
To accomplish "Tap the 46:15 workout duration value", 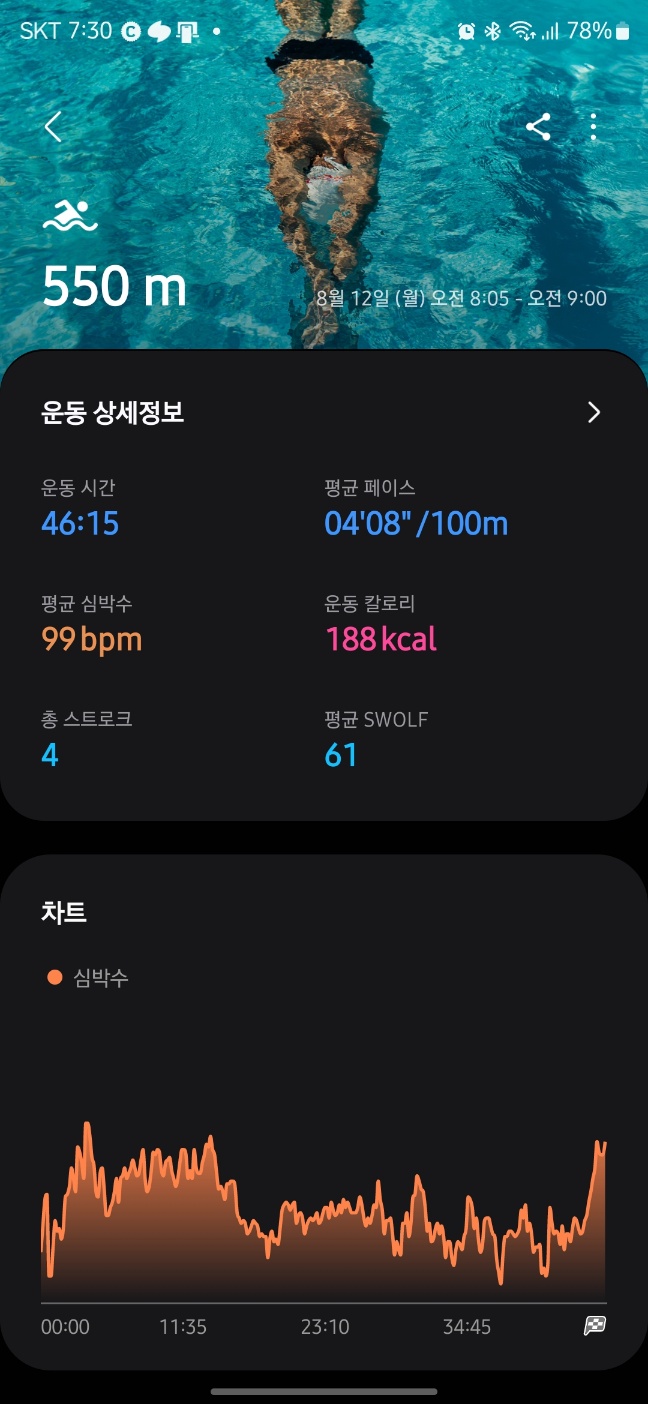I will [80, 523].
